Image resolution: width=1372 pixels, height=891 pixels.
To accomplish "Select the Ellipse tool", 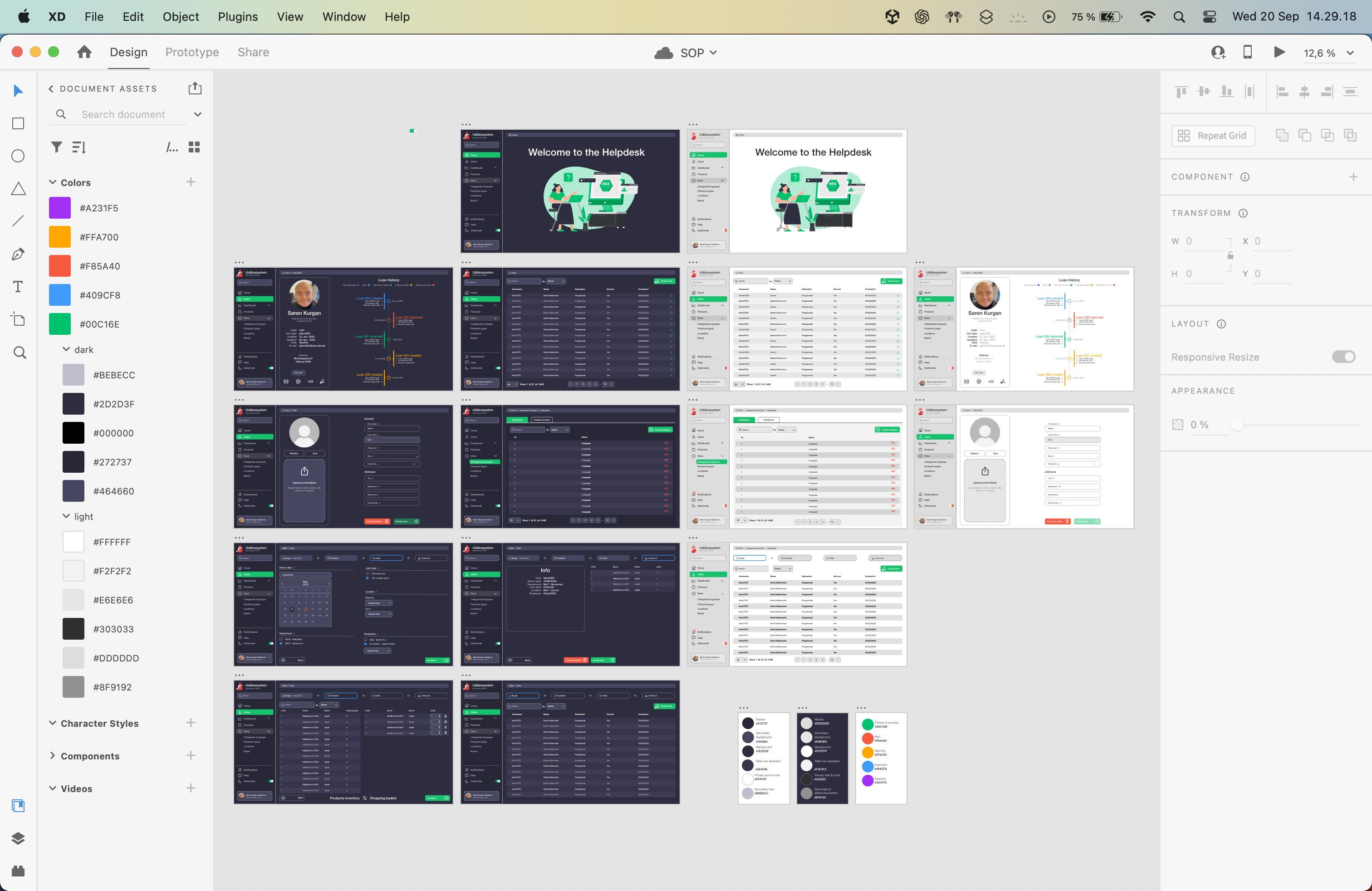I will click(x=19, y=156).
